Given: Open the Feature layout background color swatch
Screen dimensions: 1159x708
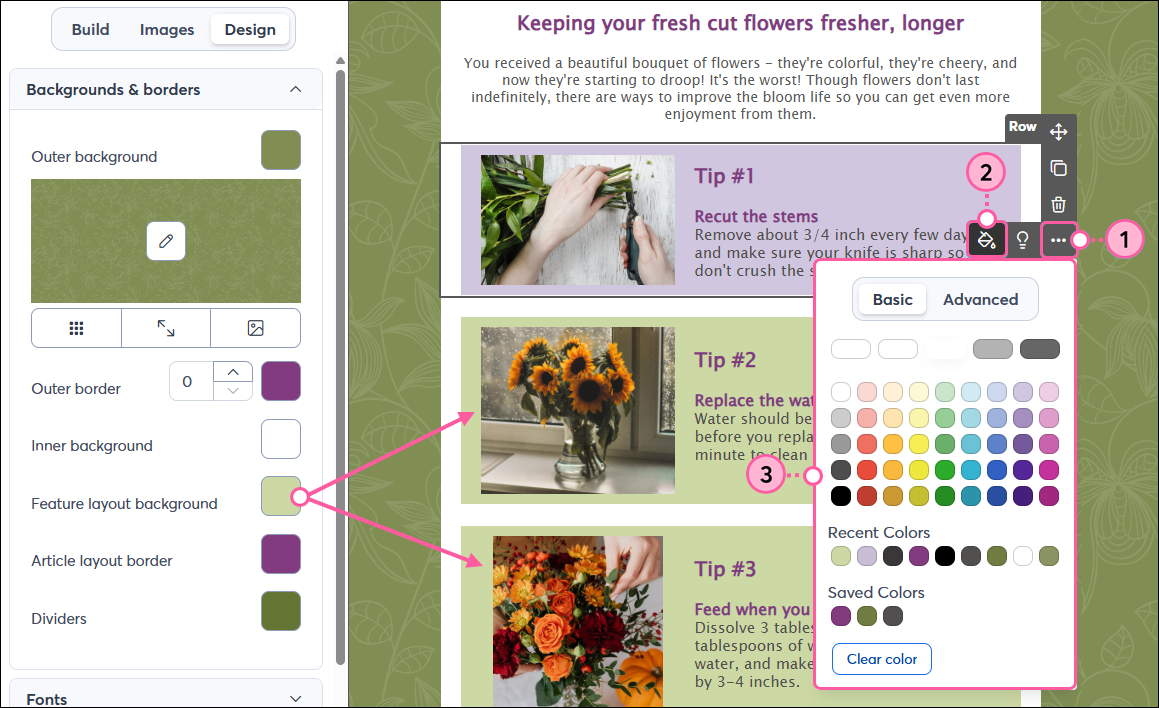Looking at the screenshot, I should 281,497.
